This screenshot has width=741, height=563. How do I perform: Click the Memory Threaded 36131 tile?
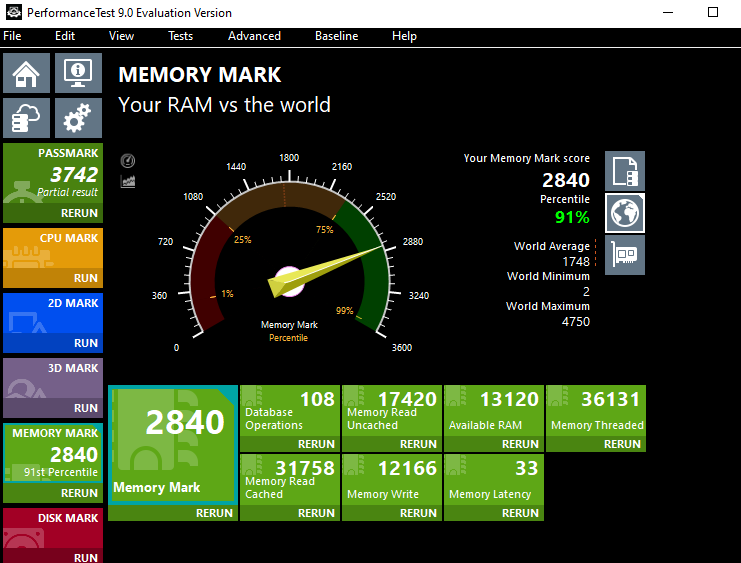[596, 411]
